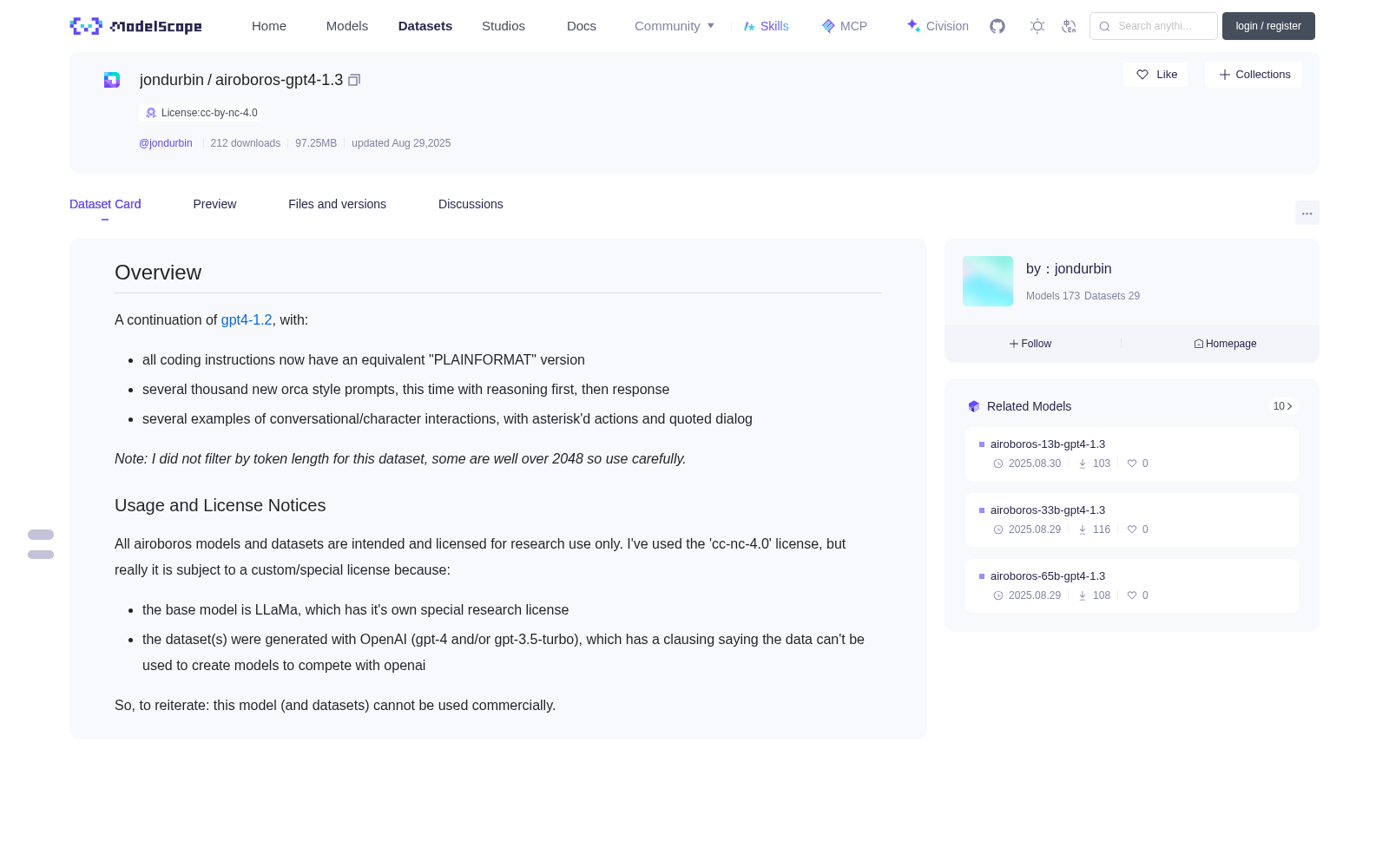The width and height of the screenshot is (1389, 868).
Task: Open the Studios navigation item
Action: click(504, 26)
